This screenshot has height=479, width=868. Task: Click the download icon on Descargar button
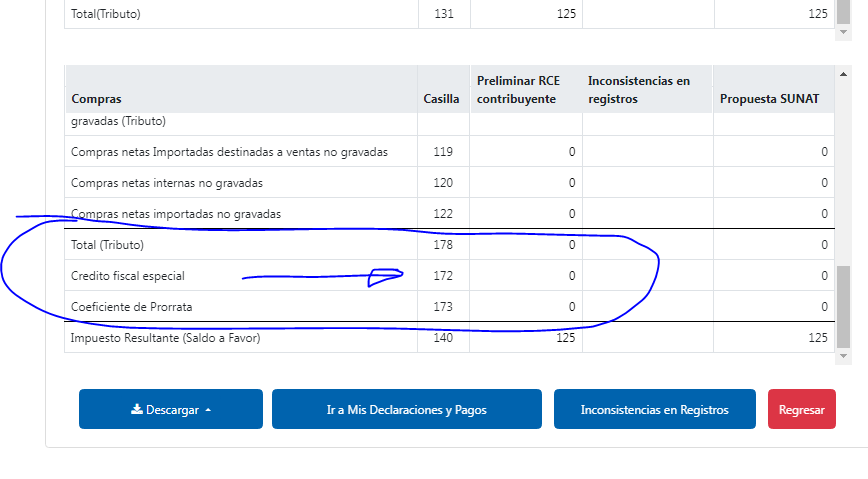coord(135,410)
